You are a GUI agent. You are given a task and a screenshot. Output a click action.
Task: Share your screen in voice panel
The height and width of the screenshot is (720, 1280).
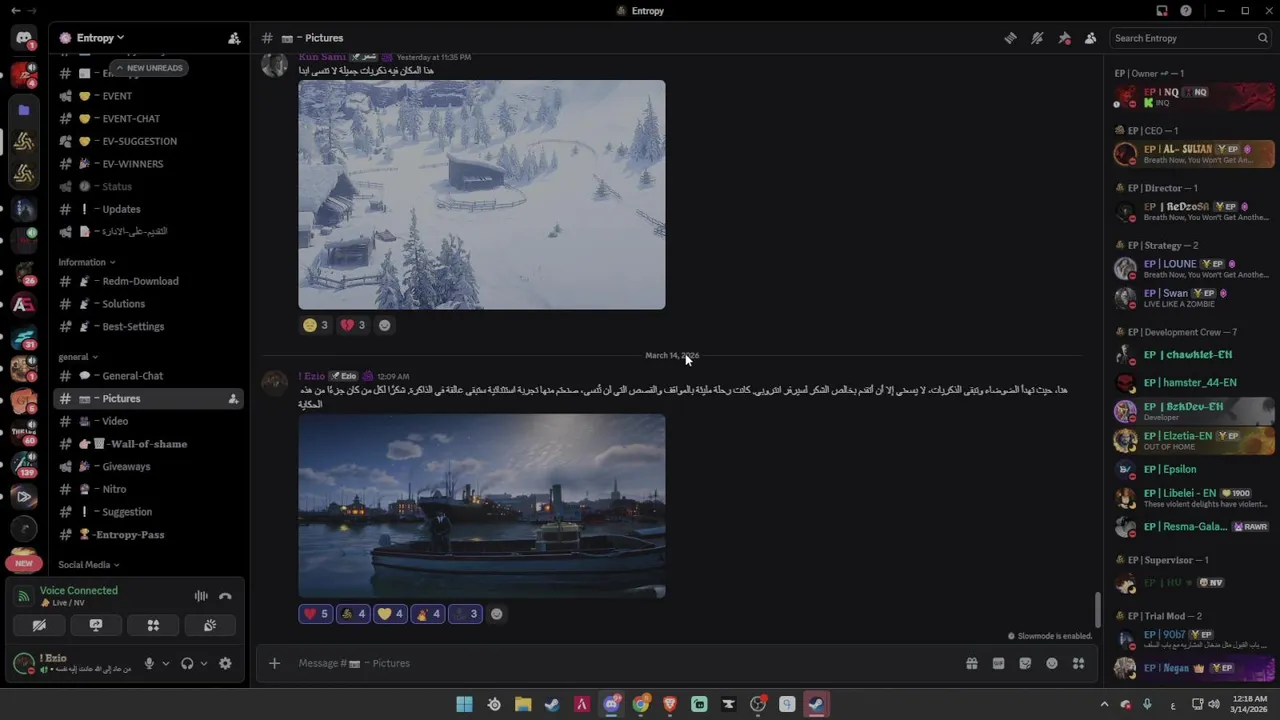96,625
